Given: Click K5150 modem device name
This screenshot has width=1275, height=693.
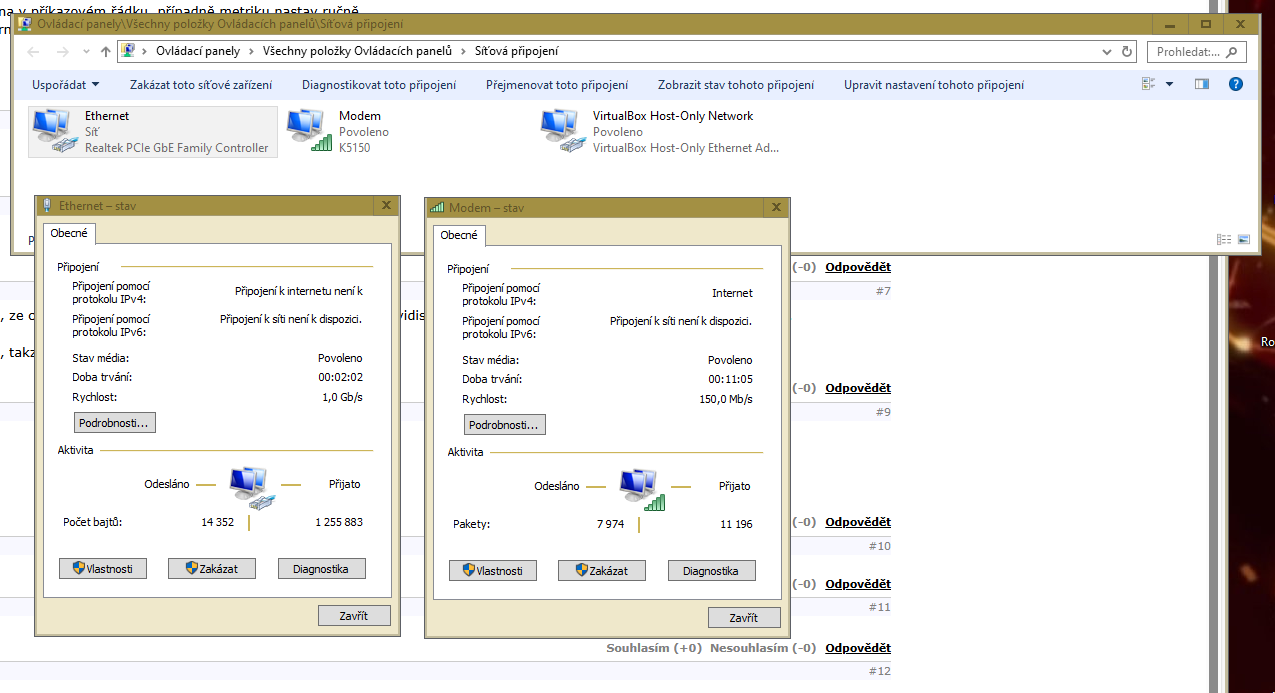Looking at the screenshot, I should [354, 148].
